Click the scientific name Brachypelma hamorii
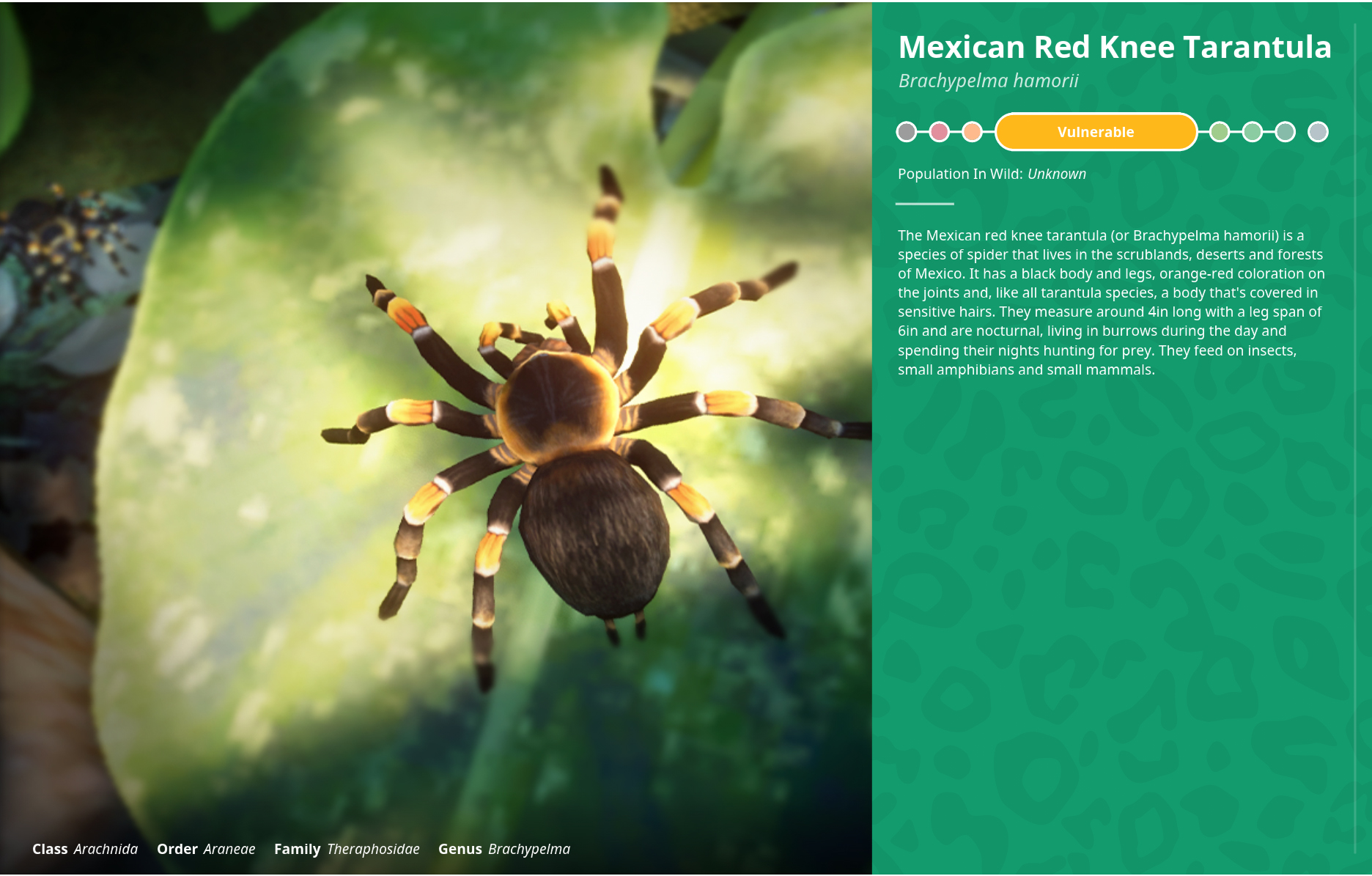 (x=989, y=81)
